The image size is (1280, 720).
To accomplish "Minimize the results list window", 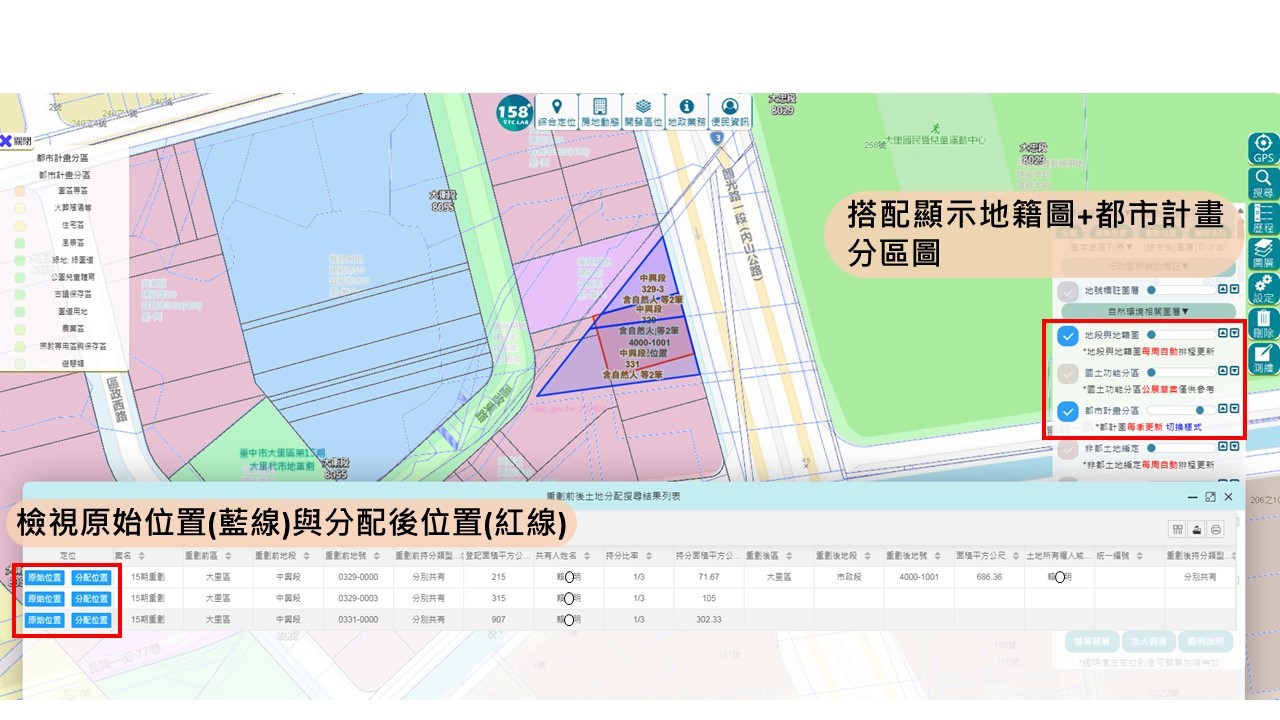I will coord(1193,497).
